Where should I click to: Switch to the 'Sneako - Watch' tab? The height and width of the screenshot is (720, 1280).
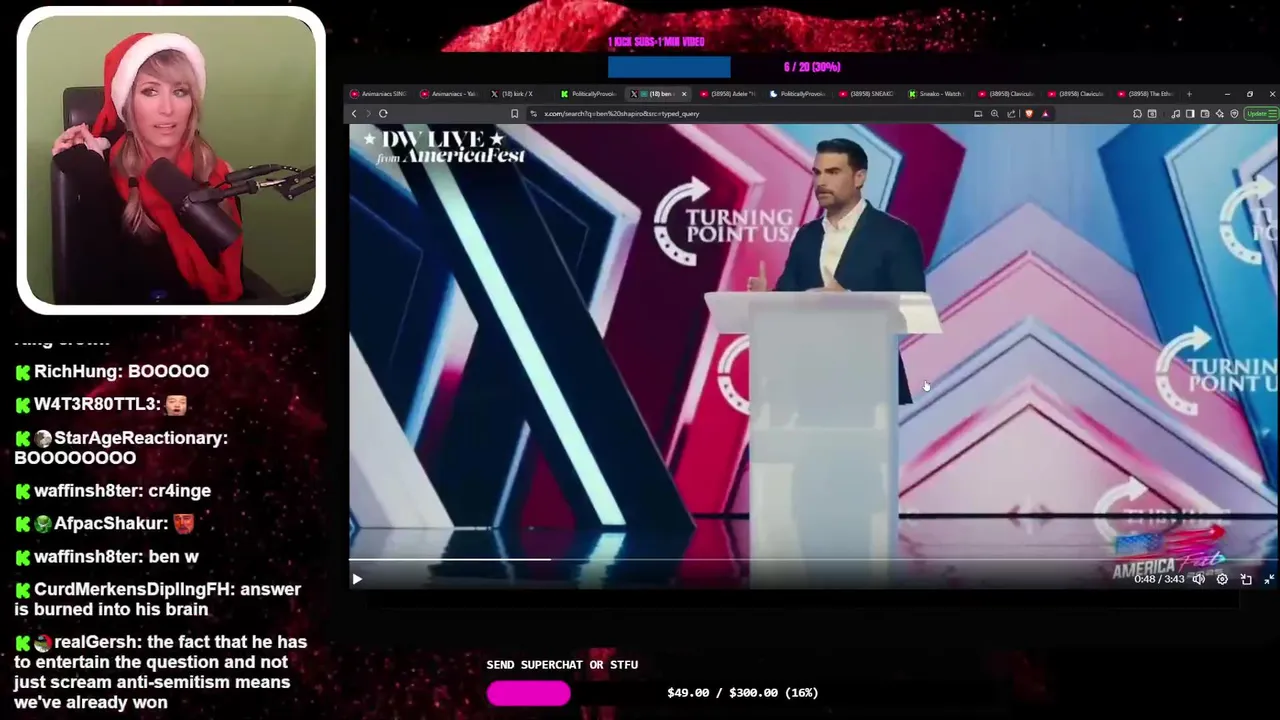pos(937,94)
